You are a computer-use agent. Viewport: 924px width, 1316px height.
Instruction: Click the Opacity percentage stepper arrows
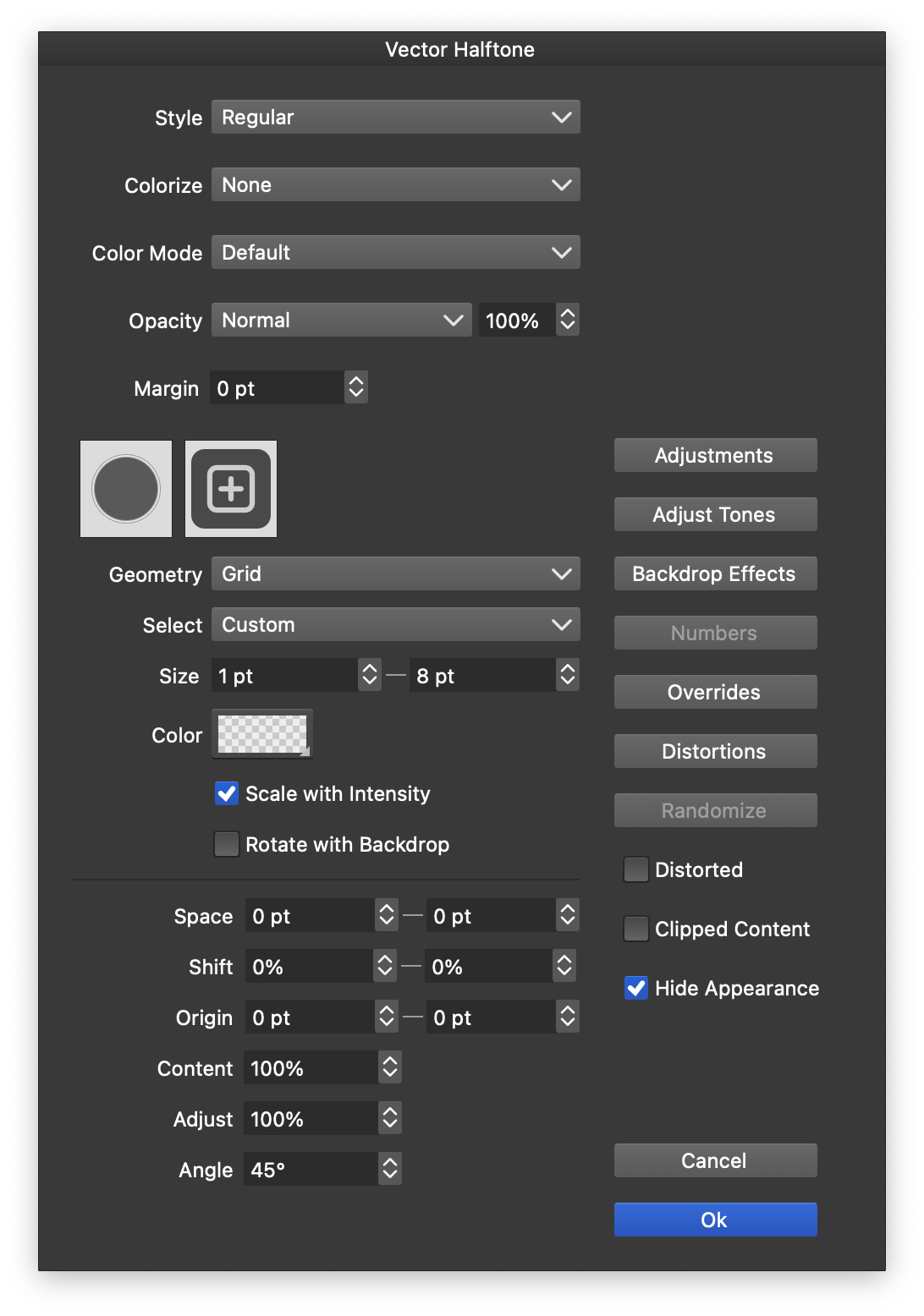pos(568,320)
